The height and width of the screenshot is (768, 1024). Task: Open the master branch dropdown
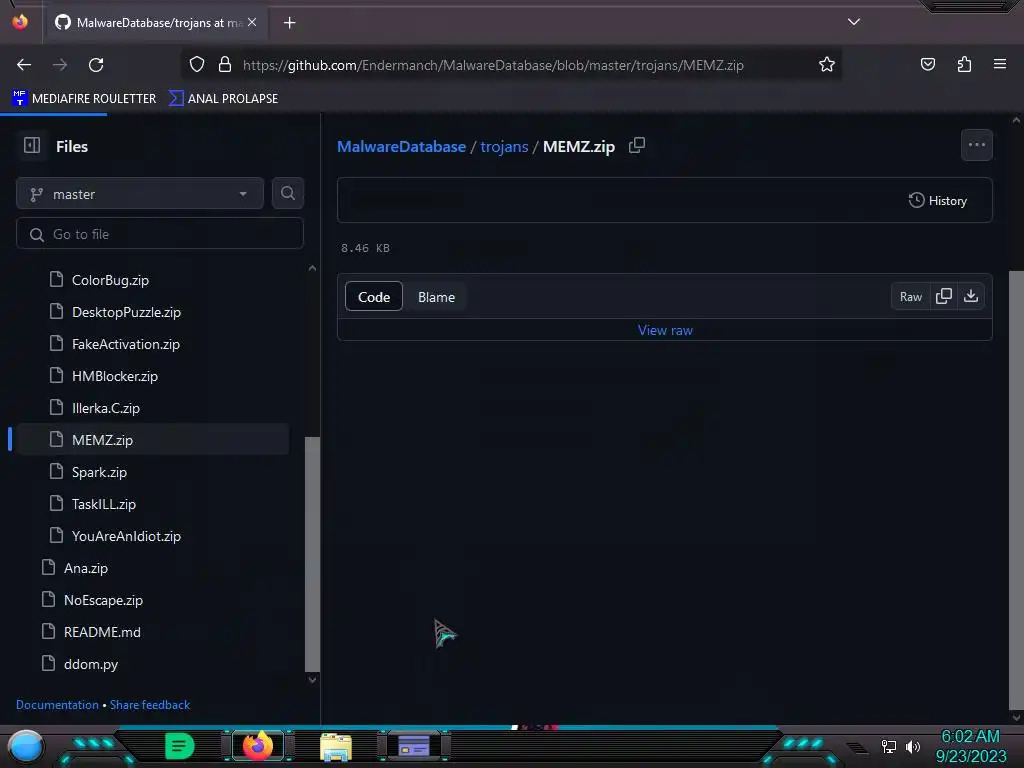coord(140,193)
